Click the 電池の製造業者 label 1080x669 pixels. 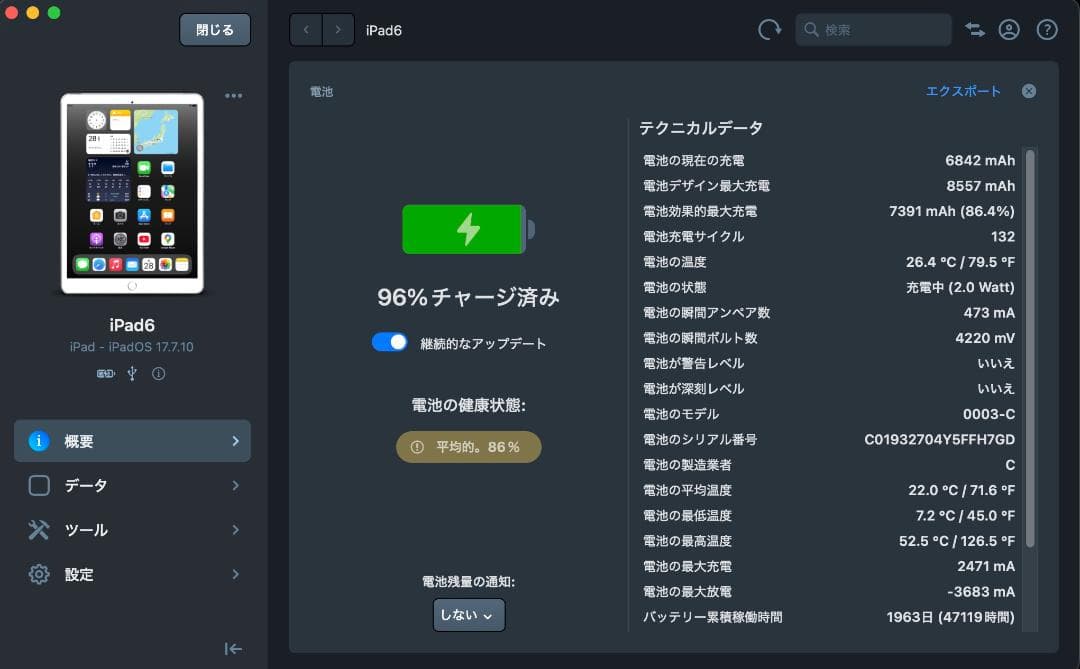tap(687, 465)
